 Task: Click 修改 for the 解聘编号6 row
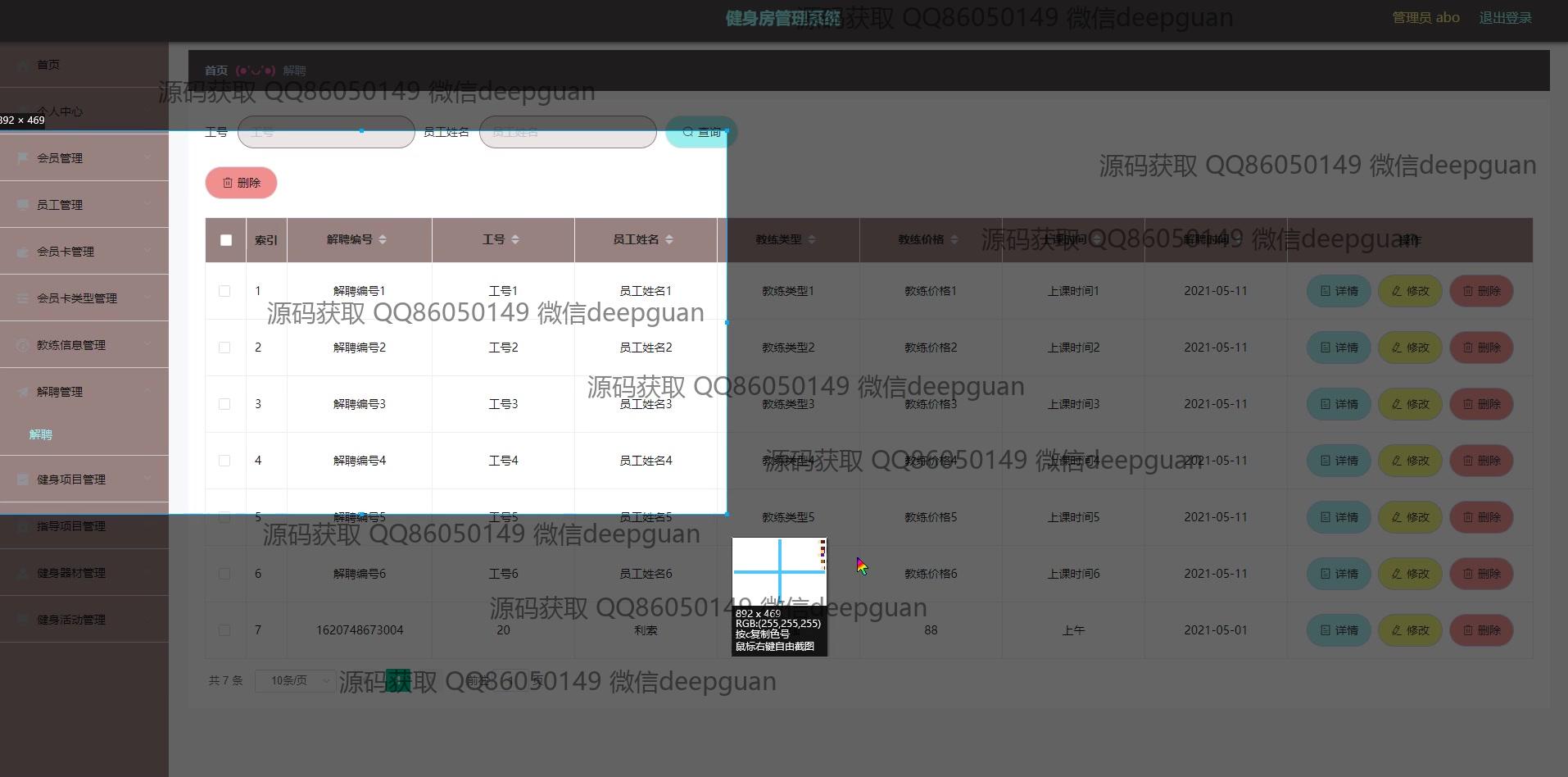(x=1410, y=574)
